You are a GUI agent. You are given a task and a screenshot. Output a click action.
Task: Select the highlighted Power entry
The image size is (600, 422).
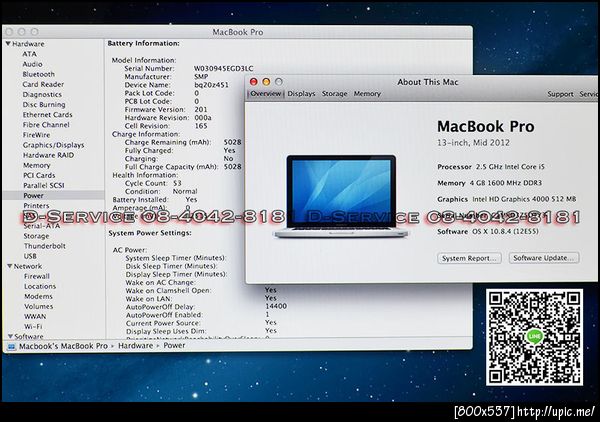click(34, 196)
